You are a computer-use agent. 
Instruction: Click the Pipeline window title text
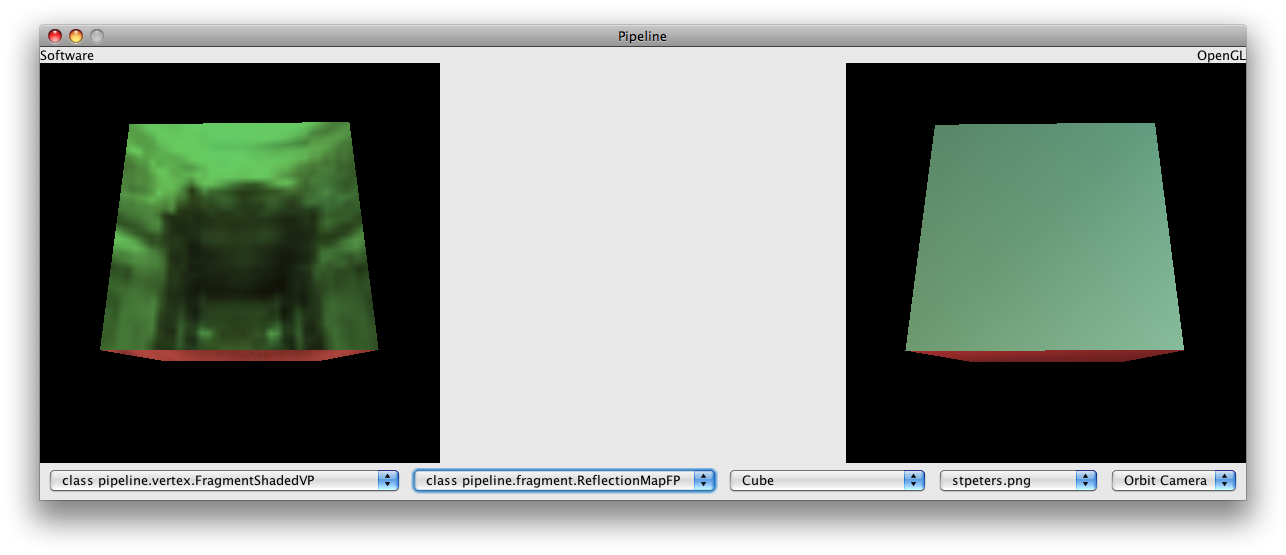click(x=642, y=36)
